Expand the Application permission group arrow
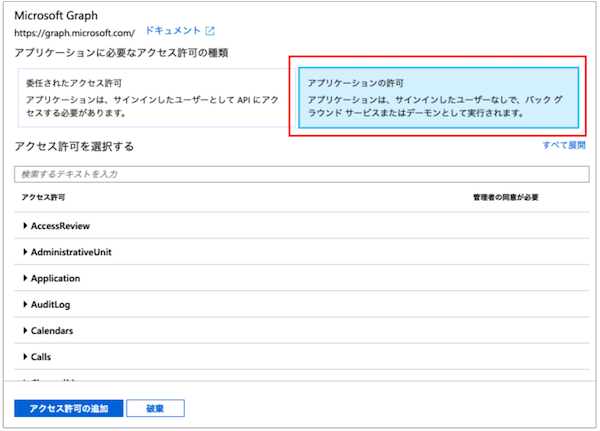The width and height of the screenshot is (600, 431). coord(25,278)
